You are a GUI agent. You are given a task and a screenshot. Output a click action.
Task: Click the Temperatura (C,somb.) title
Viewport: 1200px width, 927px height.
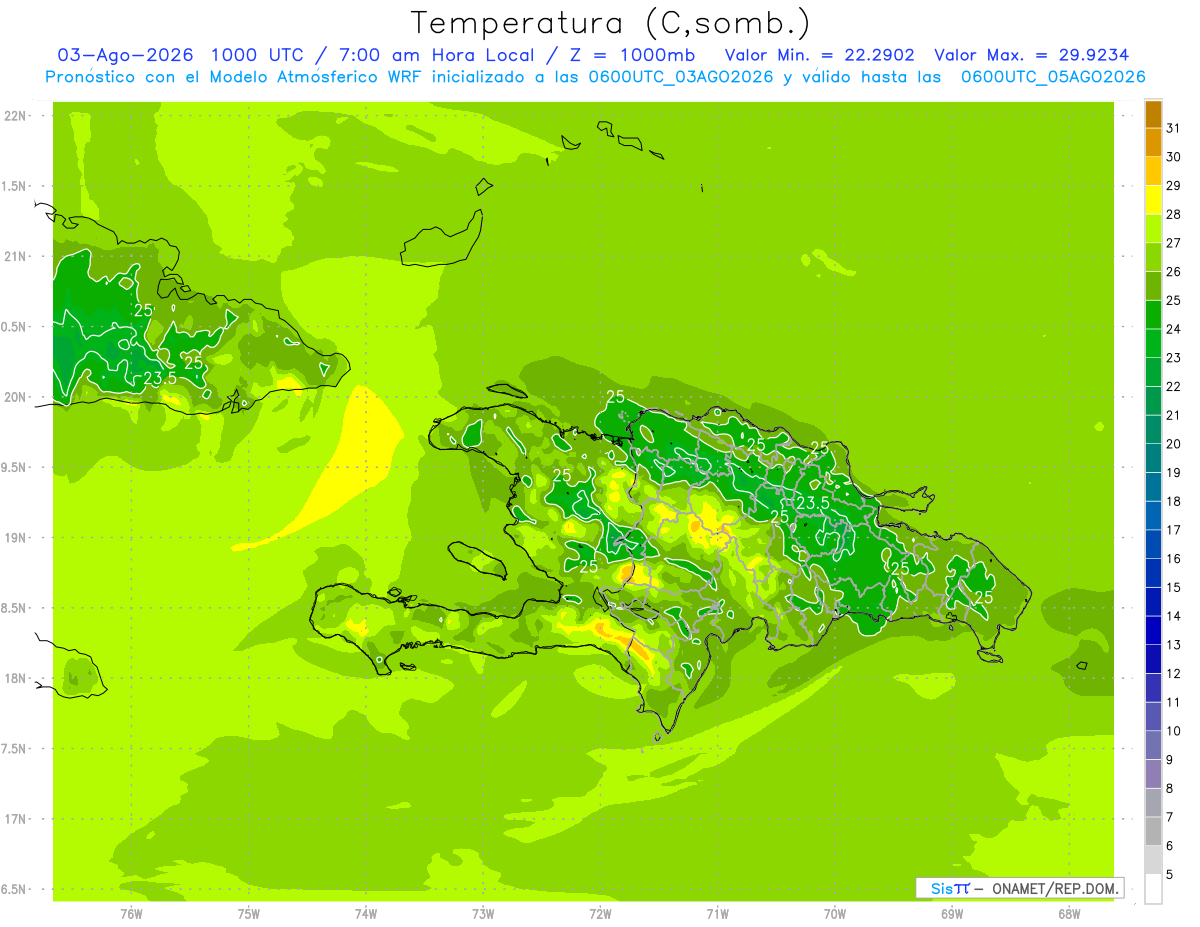610,23
